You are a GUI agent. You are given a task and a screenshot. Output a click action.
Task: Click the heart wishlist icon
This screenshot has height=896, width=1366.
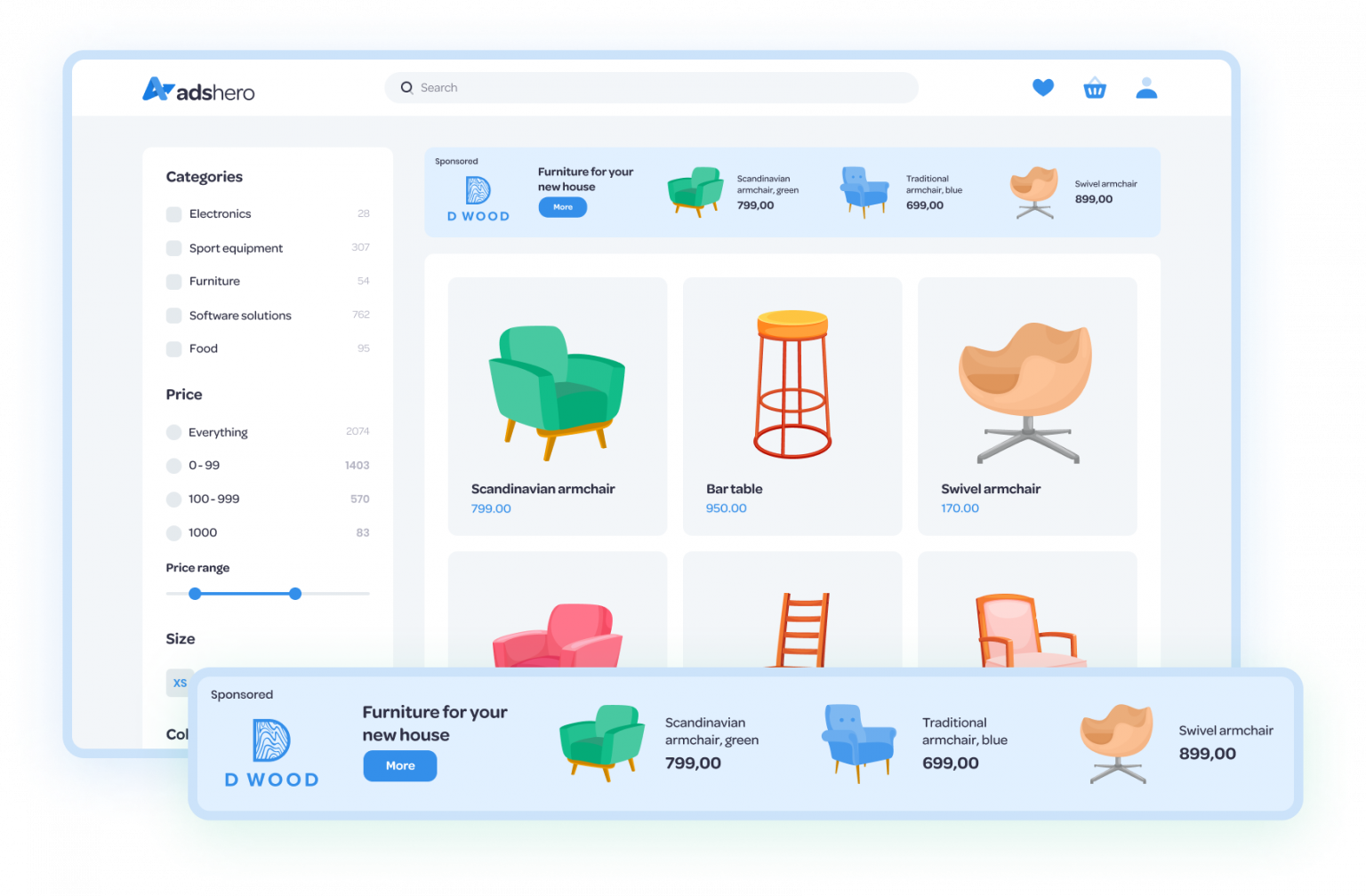[x=1042, y=87]
